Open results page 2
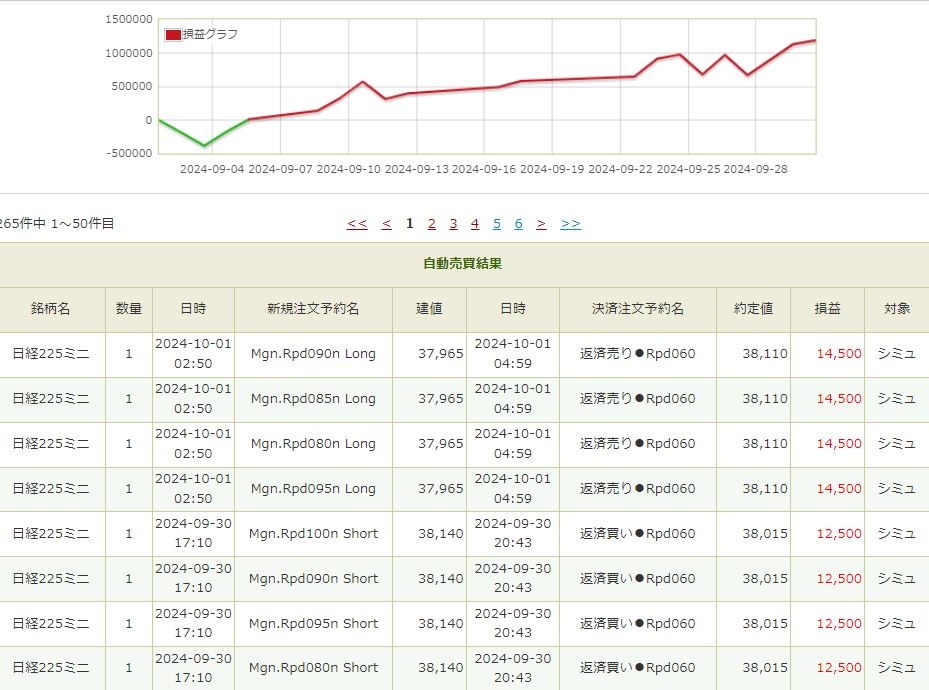929x690 pixels. point(431,224)
